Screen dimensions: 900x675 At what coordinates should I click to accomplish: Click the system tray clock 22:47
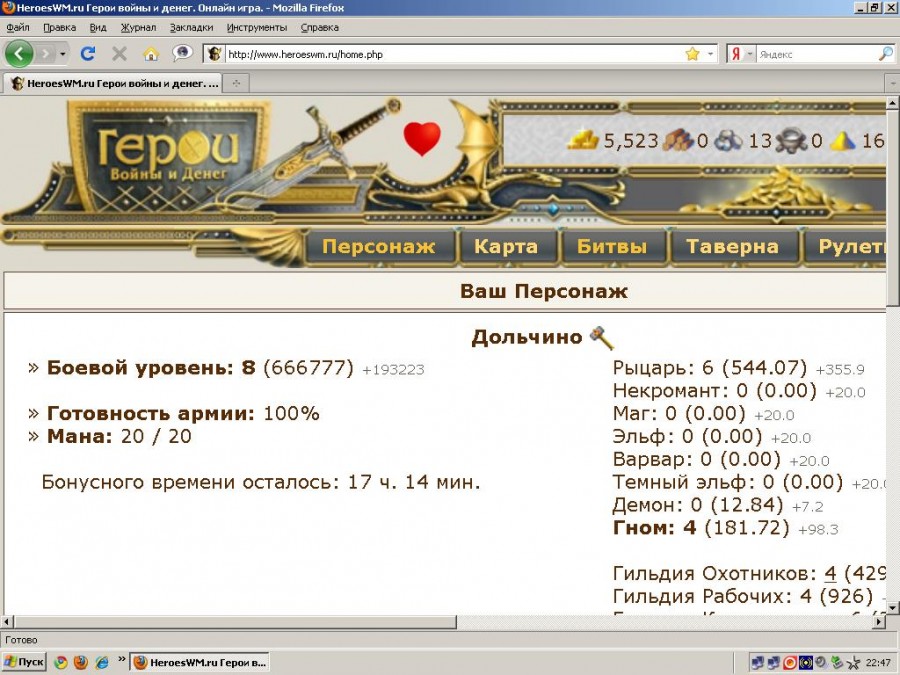point(878,662)
